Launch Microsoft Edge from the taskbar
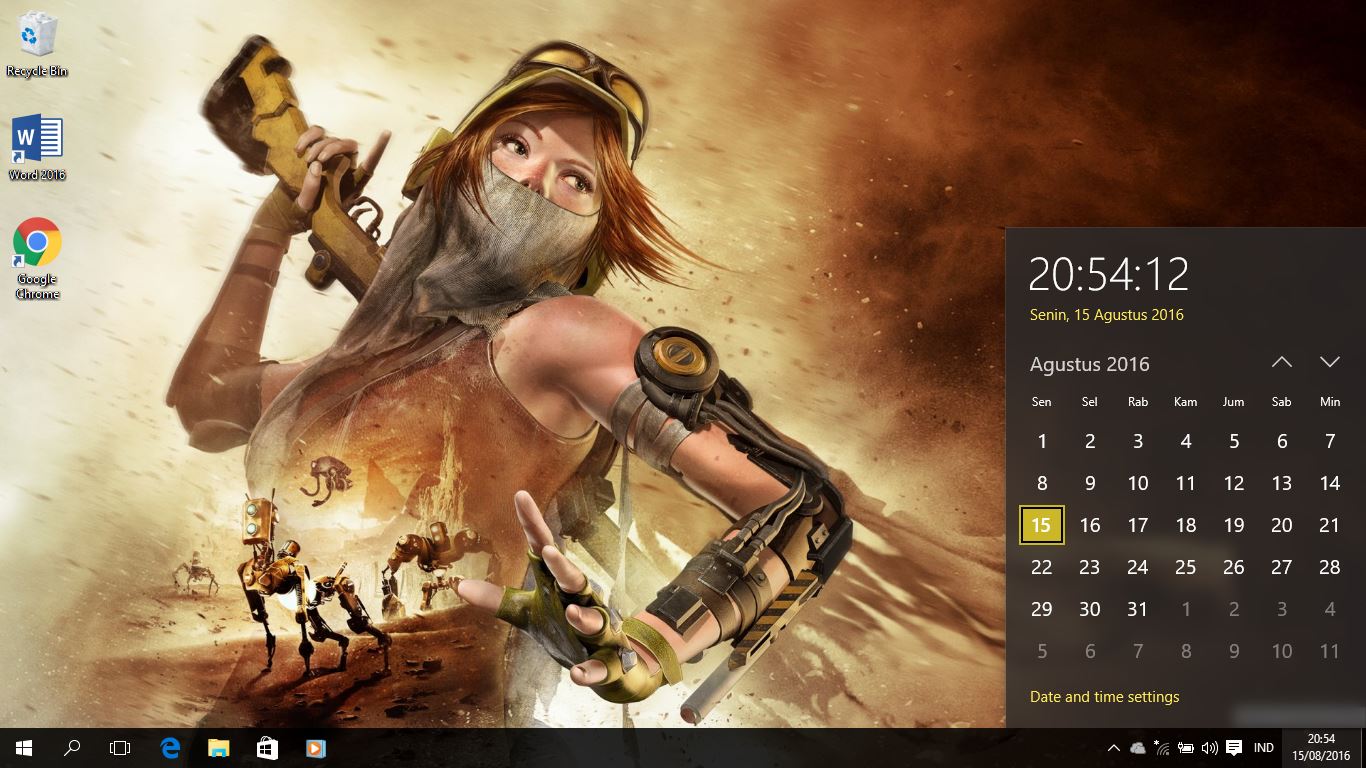This screenshot has height=768, width=1366. click(170, 748)
